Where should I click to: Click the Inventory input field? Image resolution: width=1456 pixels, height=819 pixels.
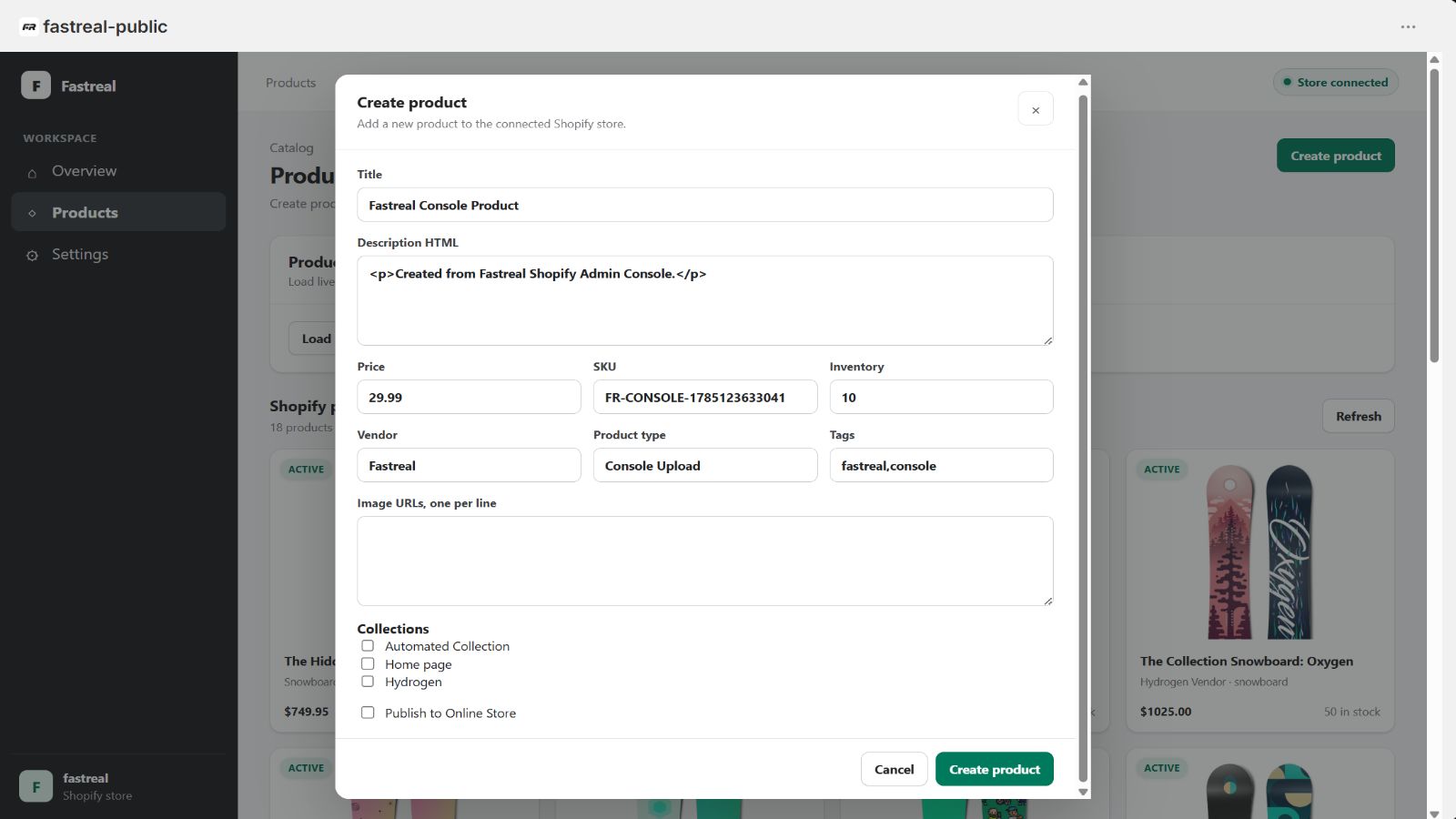[941, 397]
